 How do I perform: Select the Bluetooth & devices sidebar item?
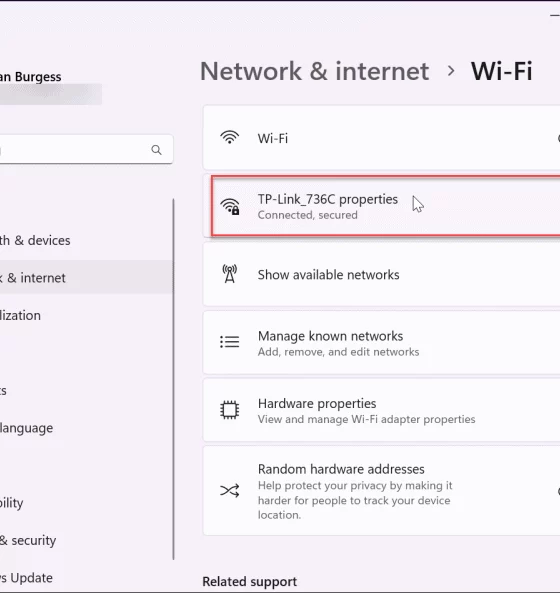tap(86, 240)
